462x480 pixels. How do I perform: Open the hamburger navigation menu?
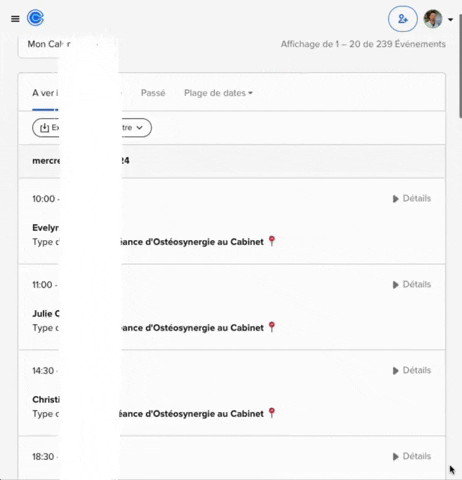click(15, 19)
